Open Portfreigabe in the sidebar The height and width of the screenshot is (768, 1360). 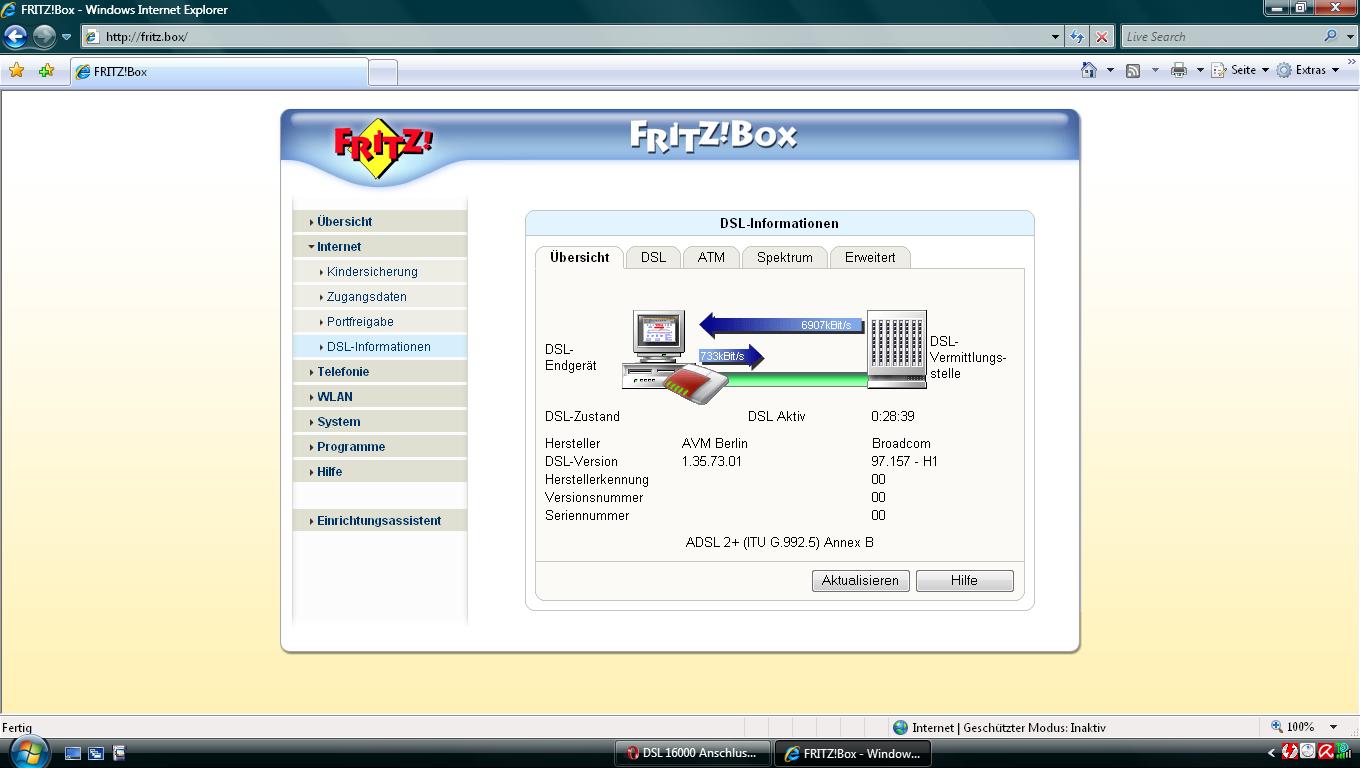coord(380,322)
